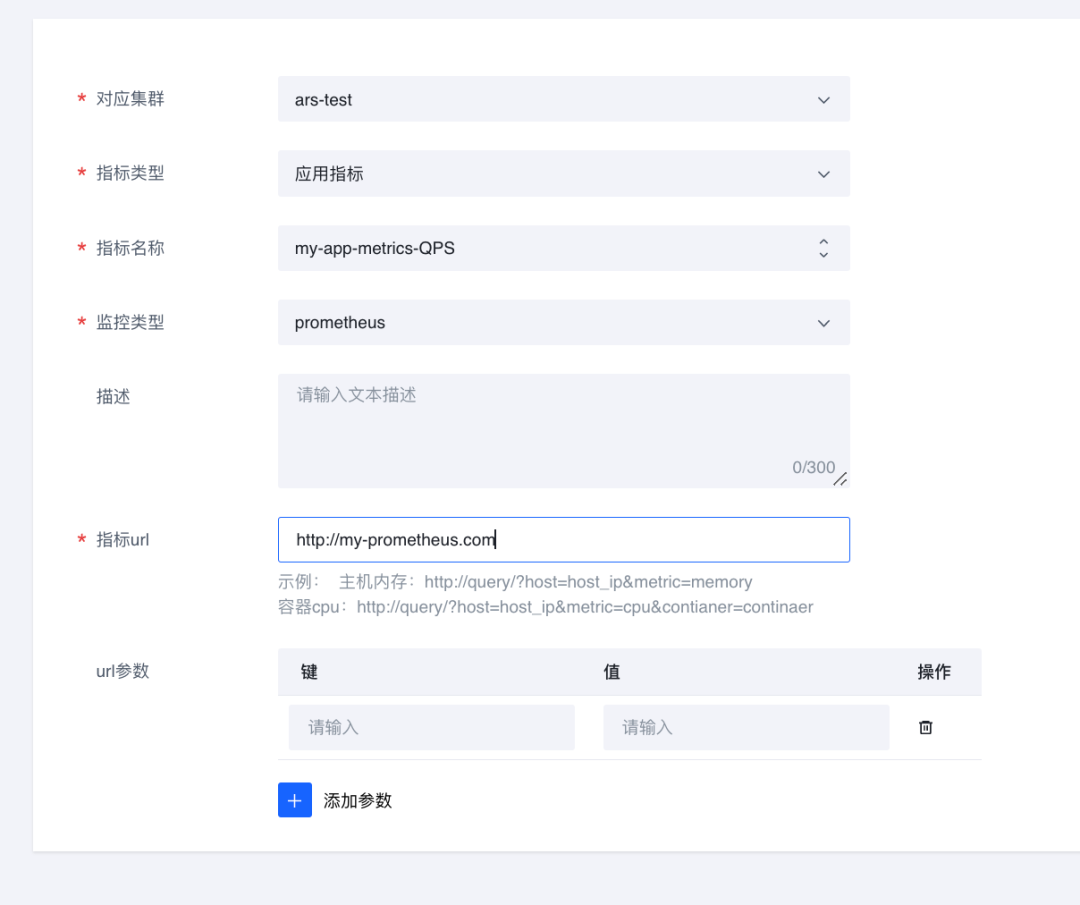1080x905 pixels.
Task: Click the chevron arrow beside 应用指标
Action: pyautogui.click(x=824, y=174)
